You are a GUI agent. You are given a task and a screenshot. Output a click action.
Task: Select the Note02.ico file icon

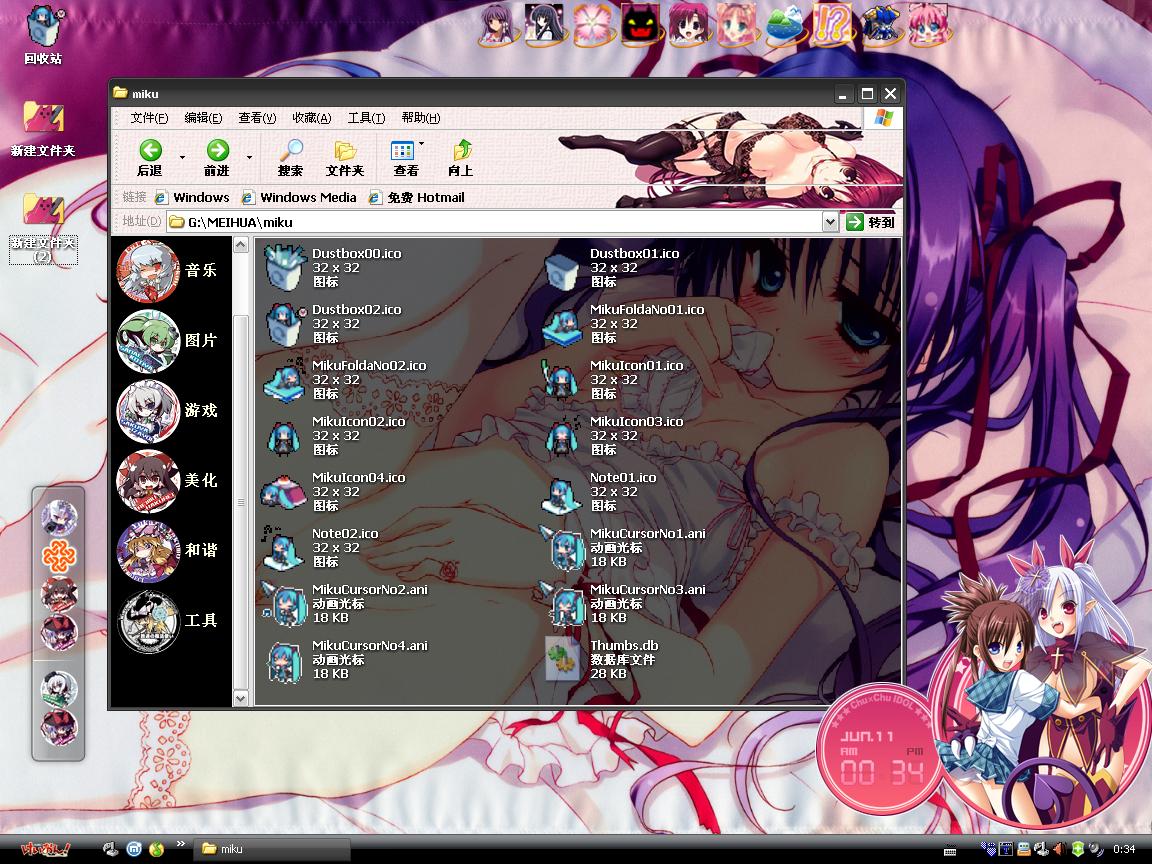tap(284, 547)
